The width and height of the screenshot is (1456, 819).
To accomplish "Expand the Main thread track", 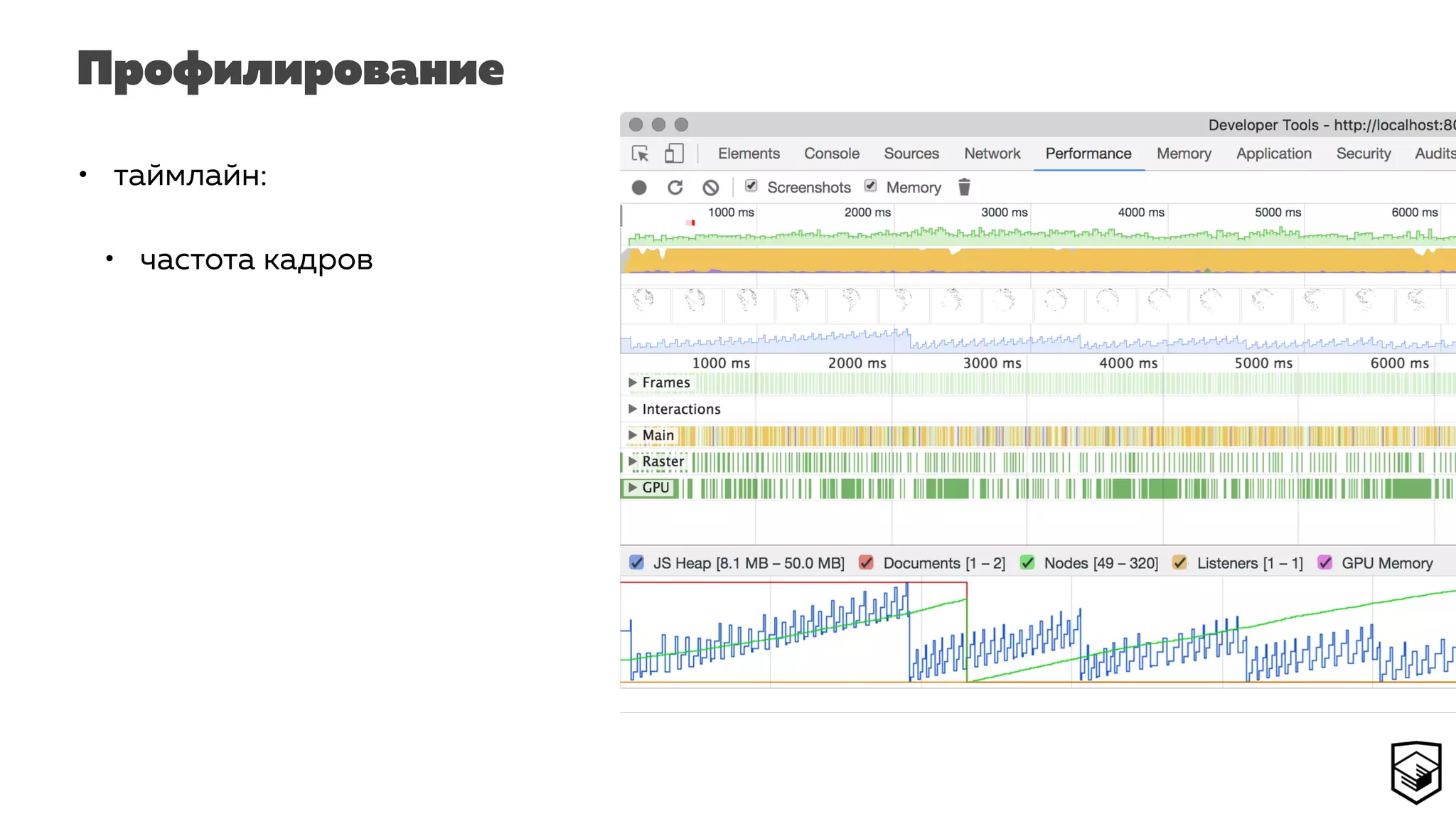I will pos(633,435).
